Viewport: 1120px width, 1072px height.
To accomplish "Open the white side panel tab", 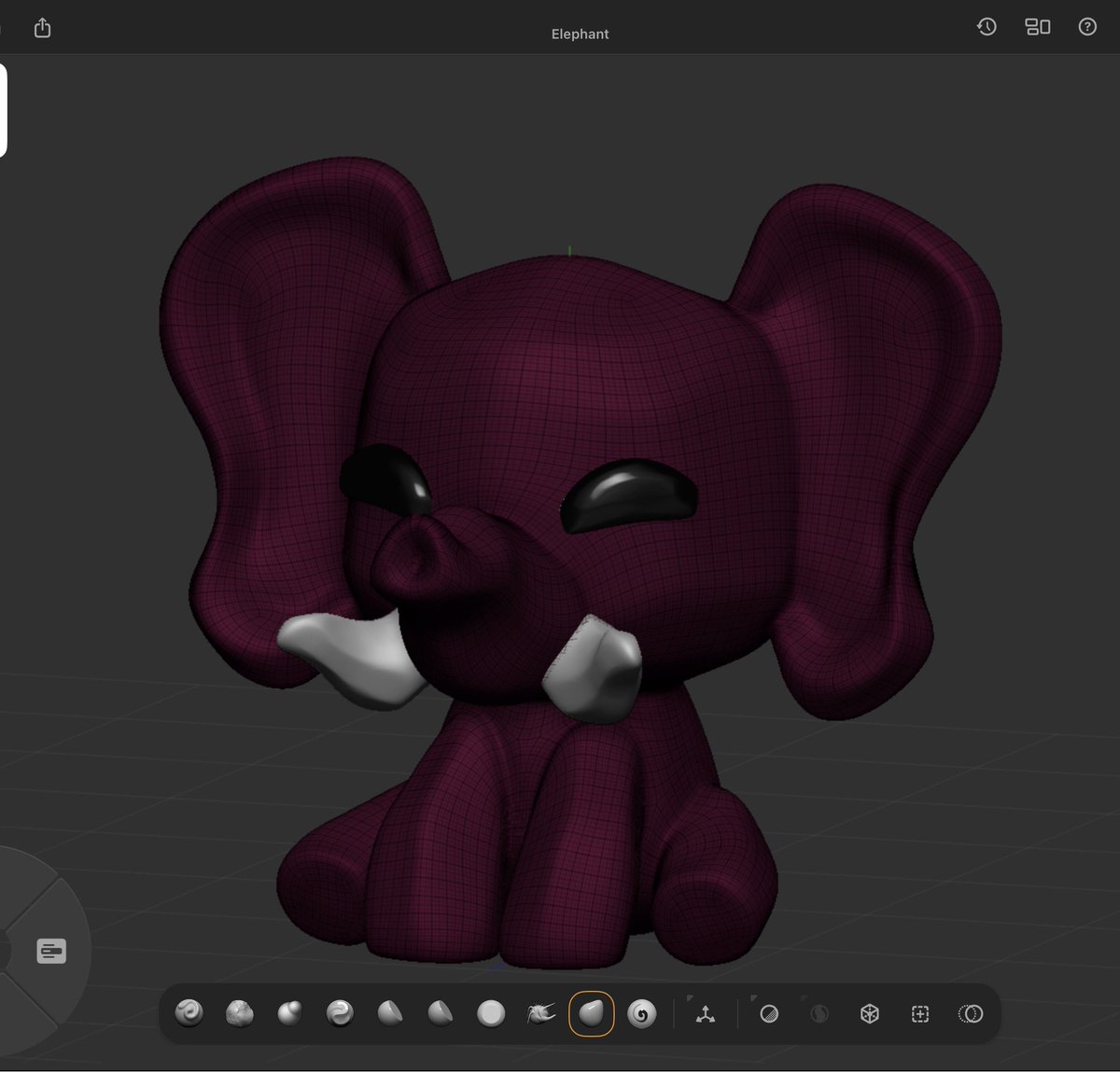I will [3, 110].
